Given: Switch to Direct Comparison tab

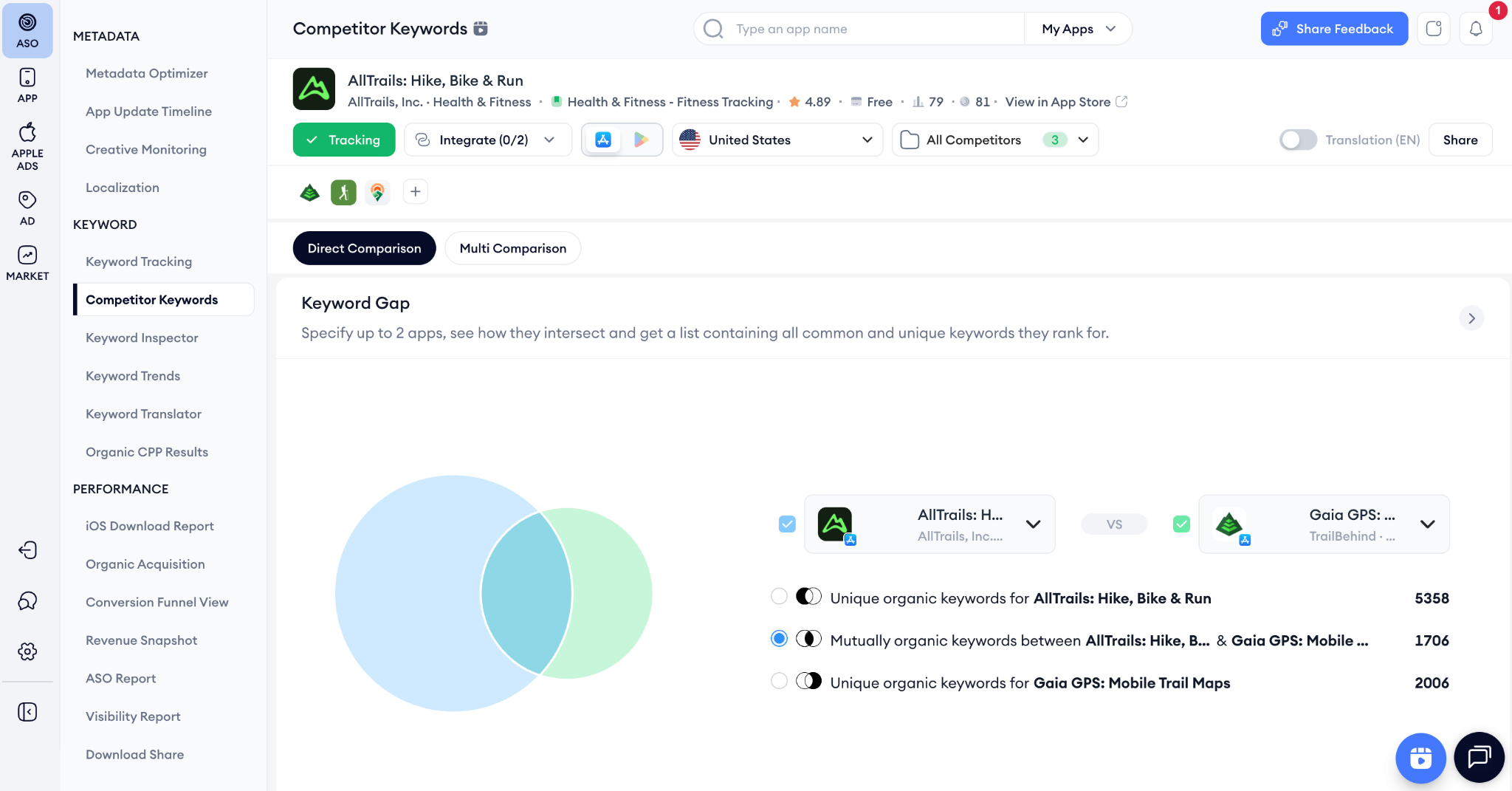Looking at the screenshot, I should click(364, 248).
